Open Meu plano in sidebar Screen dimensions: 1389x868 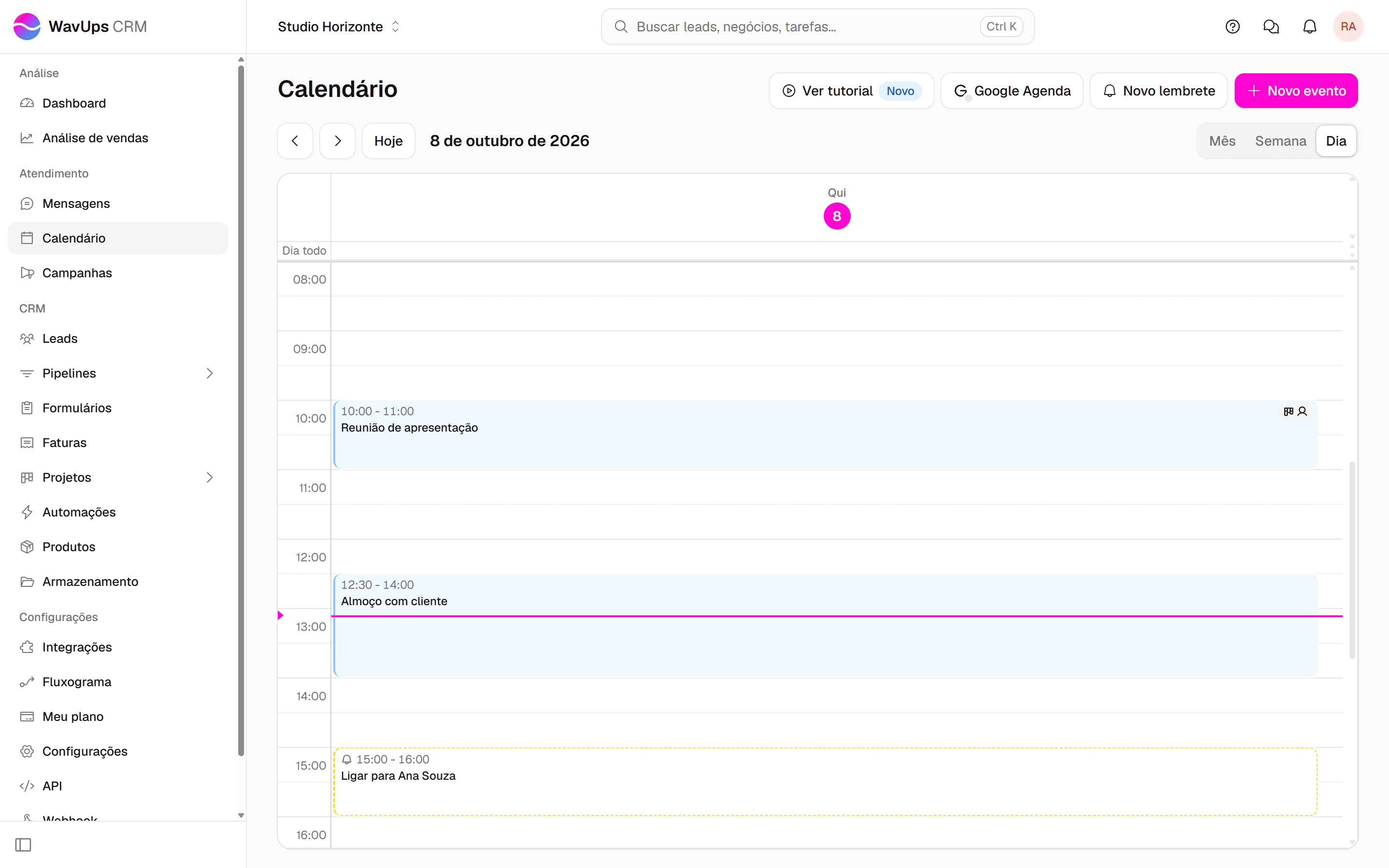pos(118,717)
